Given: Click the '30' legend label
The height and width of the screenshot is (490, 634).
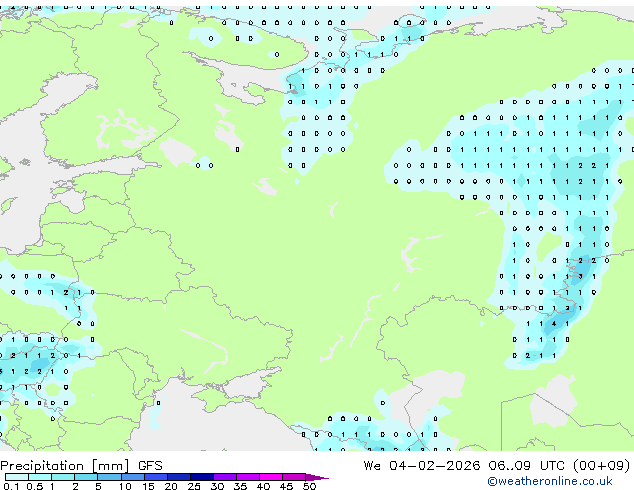Looking at the screenshot, I should pyautogui.click(x=217, y=486).
